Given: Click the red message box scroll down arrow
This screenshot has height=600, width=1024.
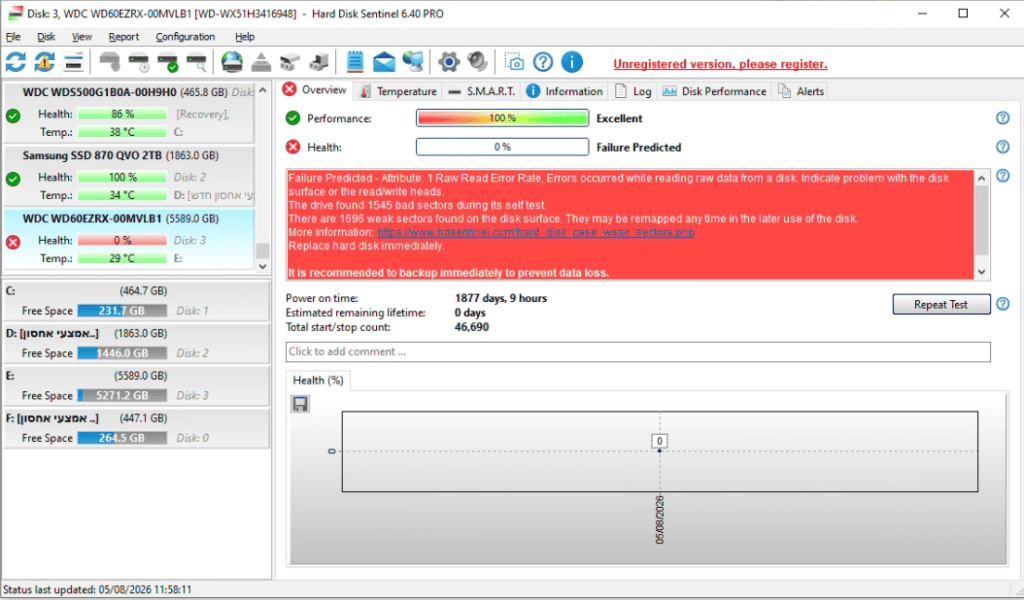Looking at the screenshot, I should coord(982,272).
